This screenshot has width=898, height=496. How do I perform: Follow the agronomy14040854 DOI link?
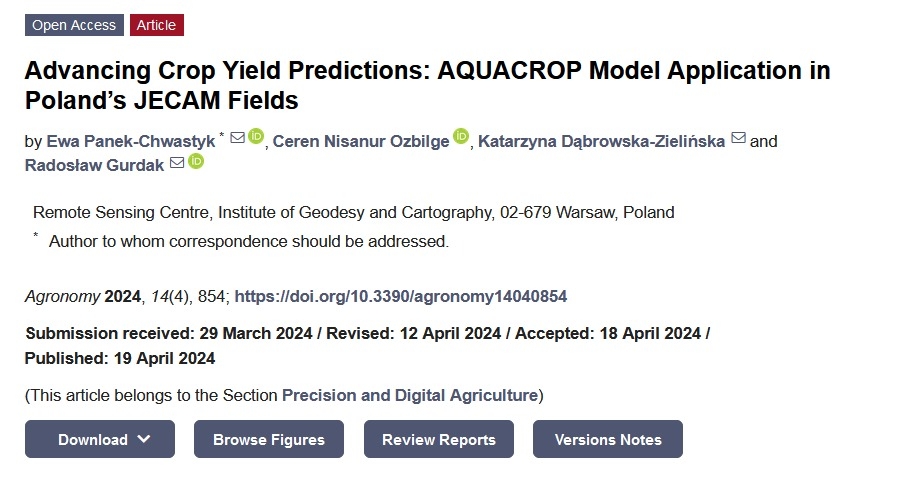(x=401, y=297)
